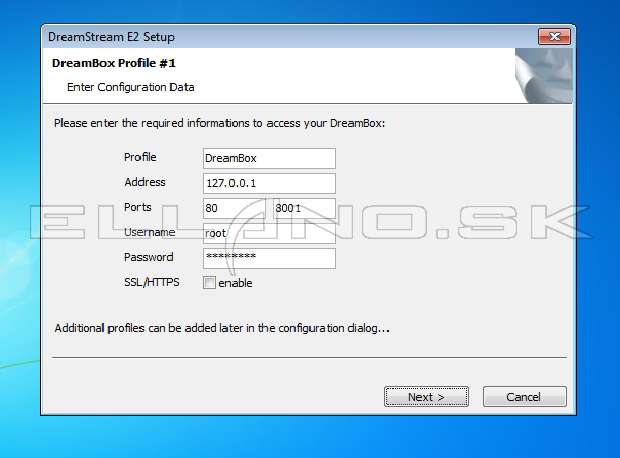Screen dimensions: 620x458
Task: Click the 'DreamBox Profile #1' heading
Action: tap(114, 63)
